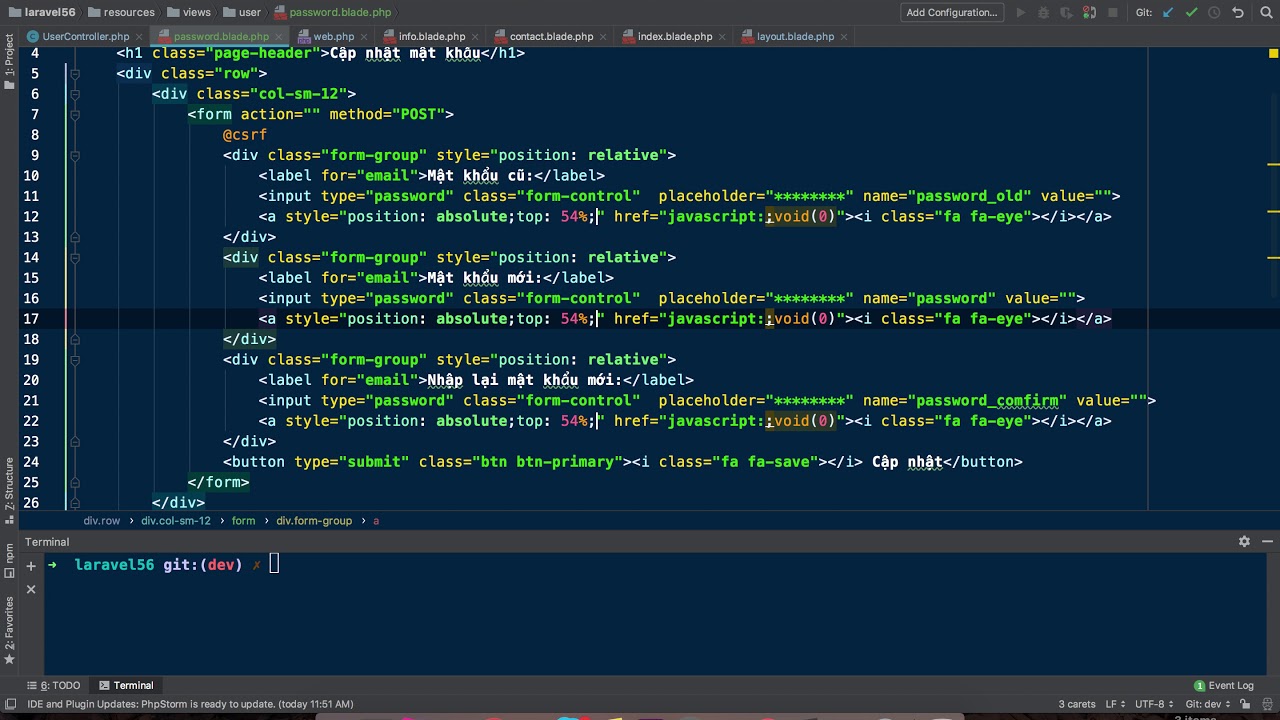The width and height of the screenshot is (1280, 720).
Task: Toggle tool window quick access icon
Action: [x=9, y=704]
